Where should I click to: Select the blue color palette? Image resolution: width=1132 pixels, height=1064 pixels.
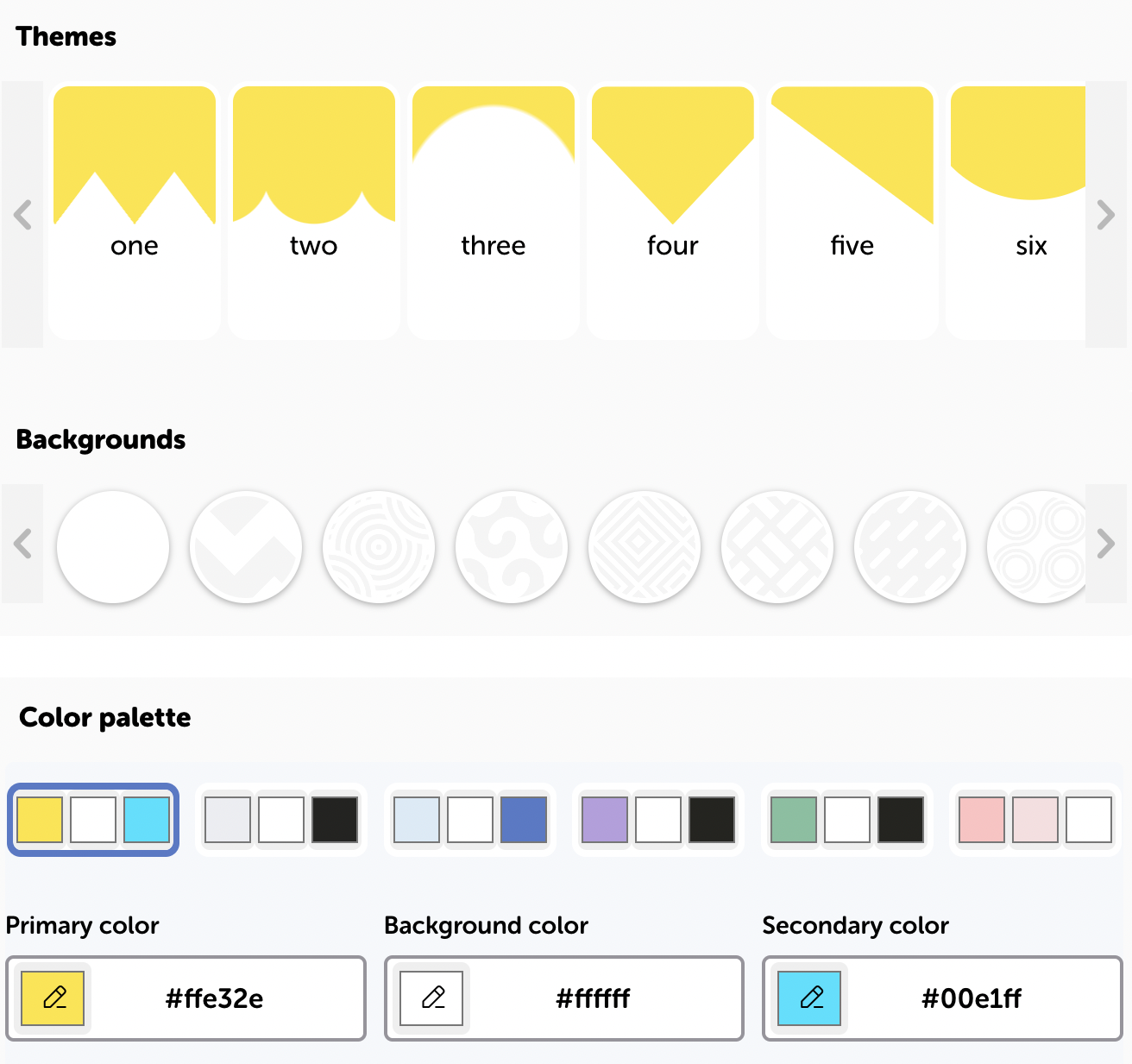[x=470, y=820]
